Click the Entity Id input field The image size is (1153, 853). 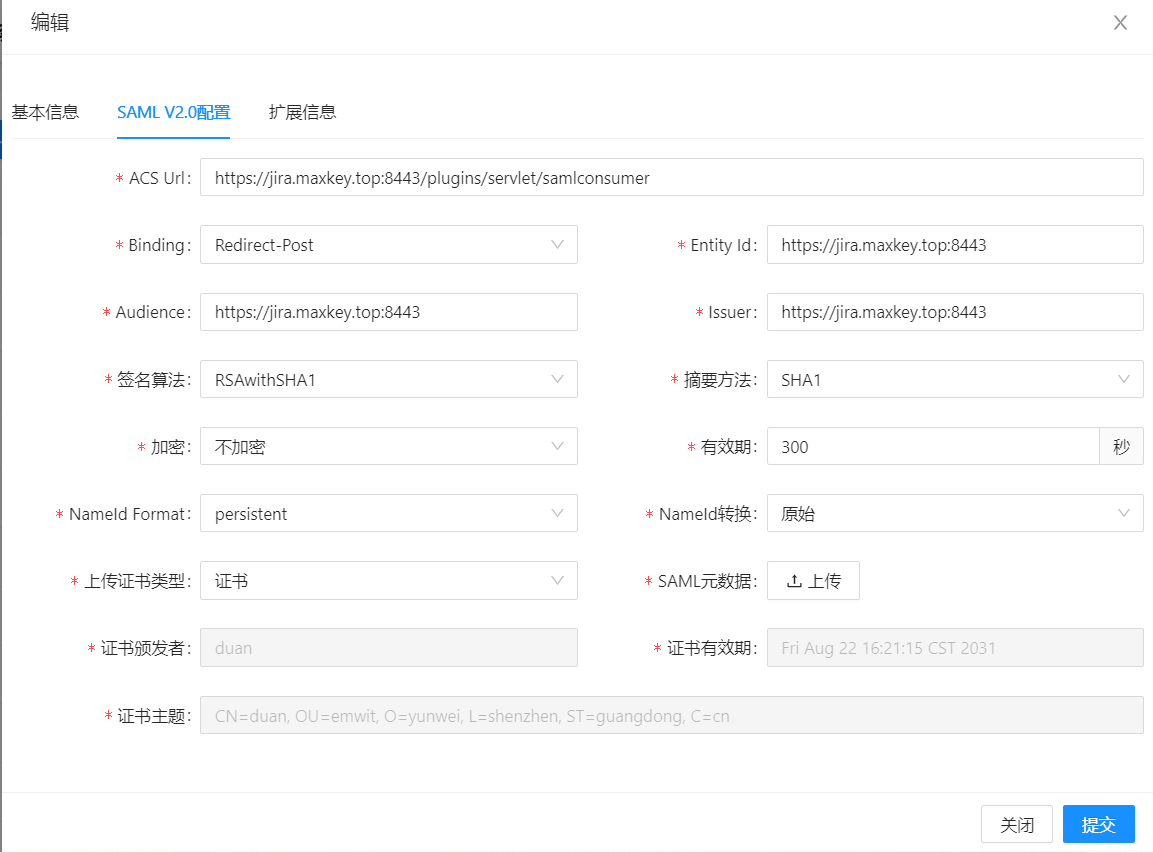coord(954,245)
